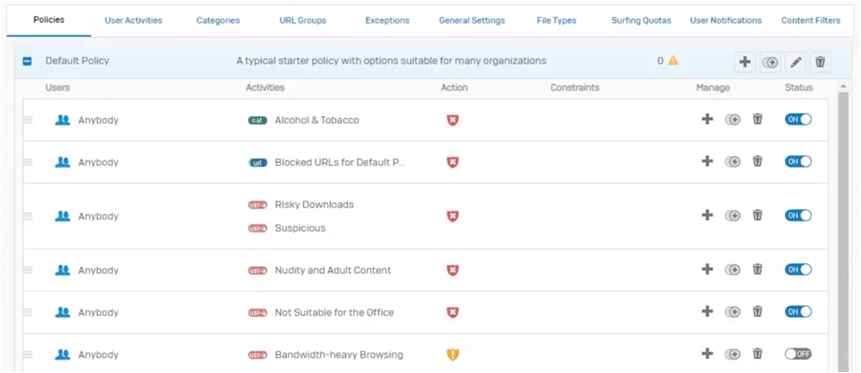Clone the Bandwidth-heavy Browsing rule
The height and width of the screenshot is (373, 861).
point(733,354)
